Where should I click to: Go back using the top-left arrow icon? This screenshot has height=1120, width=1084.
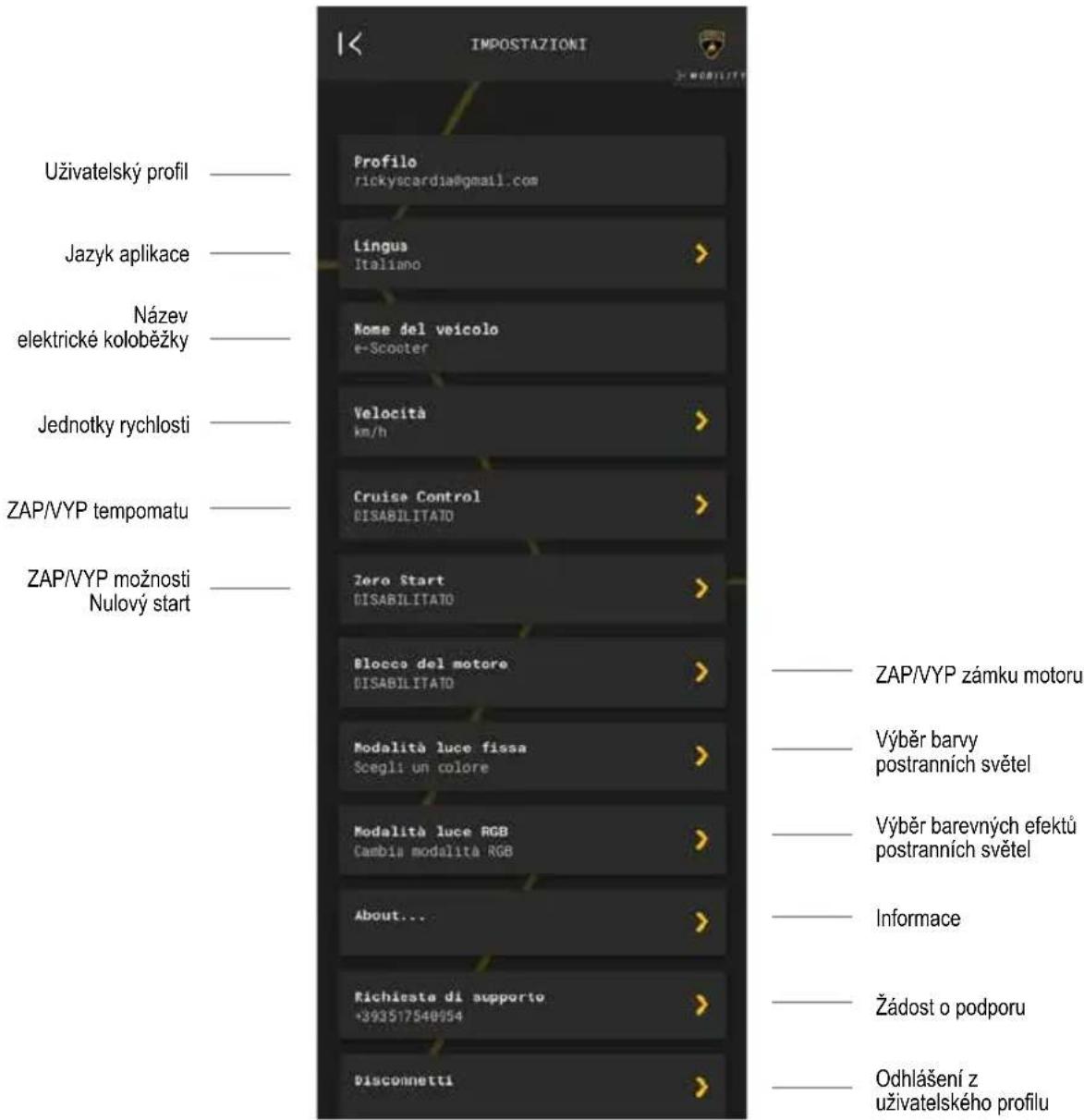(349, 43)
